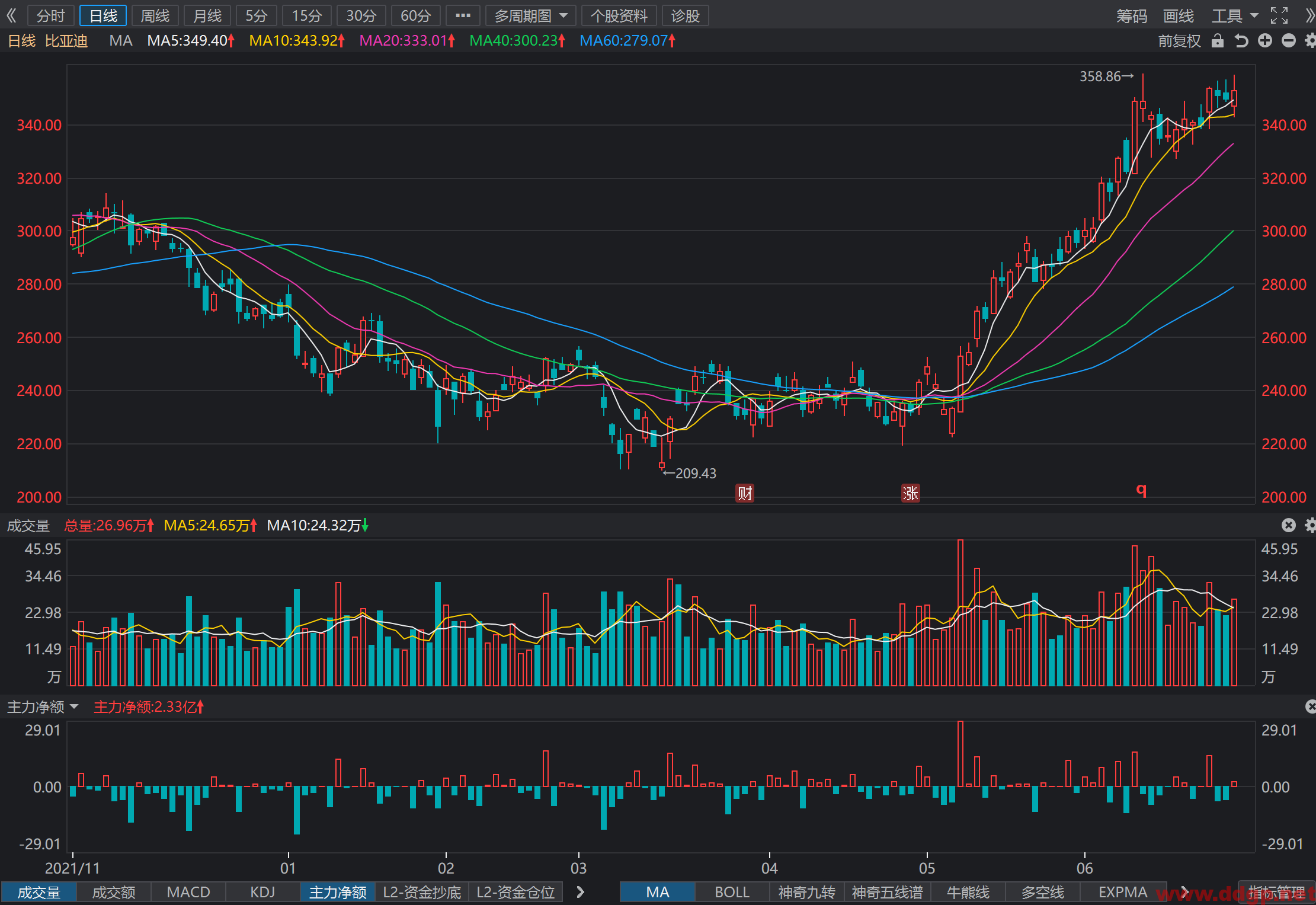Open 个股资料 stock info

pos(619,15)
